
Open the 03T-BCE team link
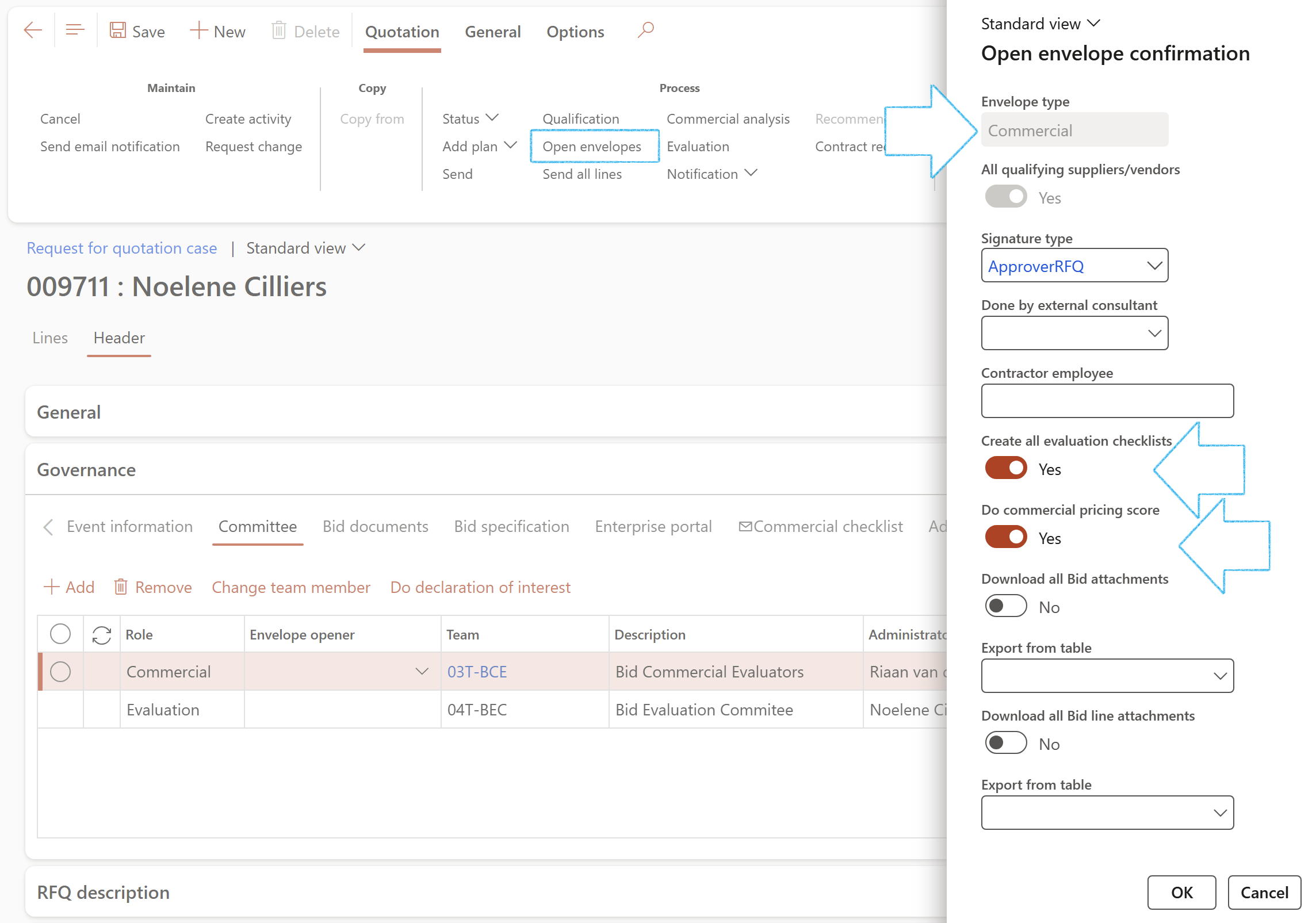[477, 672]
